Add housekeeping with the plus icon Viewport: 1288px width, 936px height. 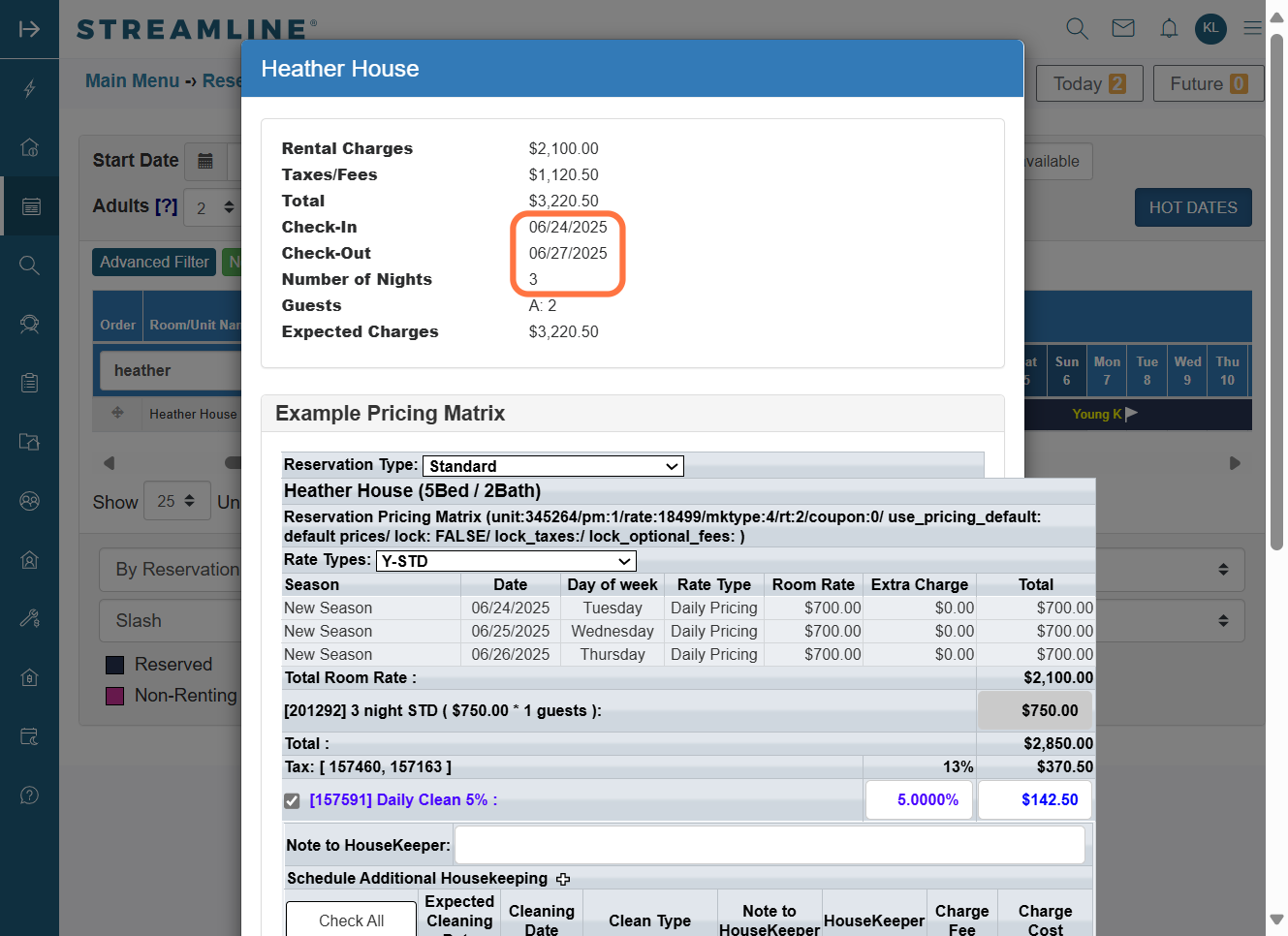[563, 879]
